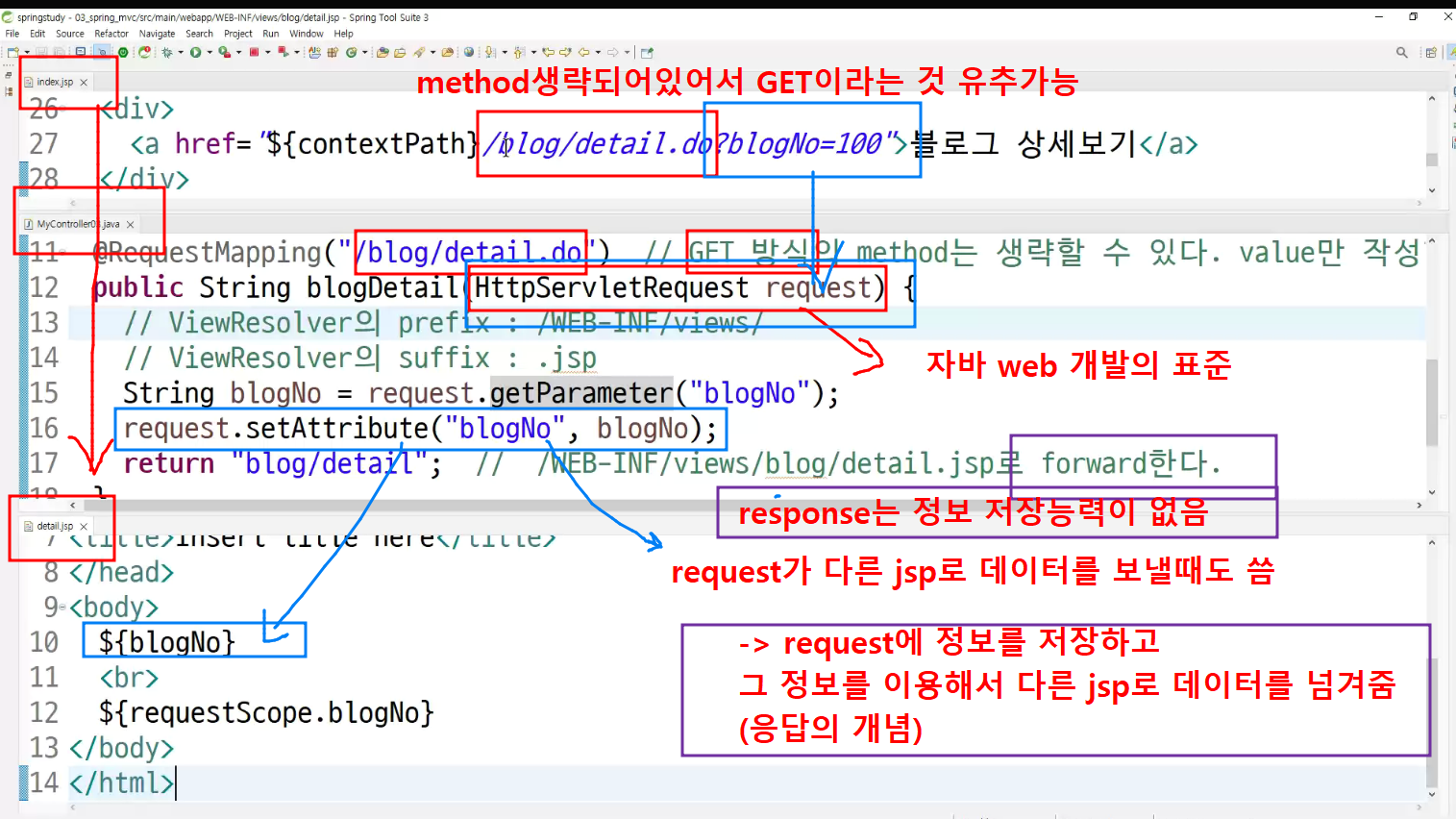
Task: Click the Save toolbar icon
Action: [x=41, y=52]
